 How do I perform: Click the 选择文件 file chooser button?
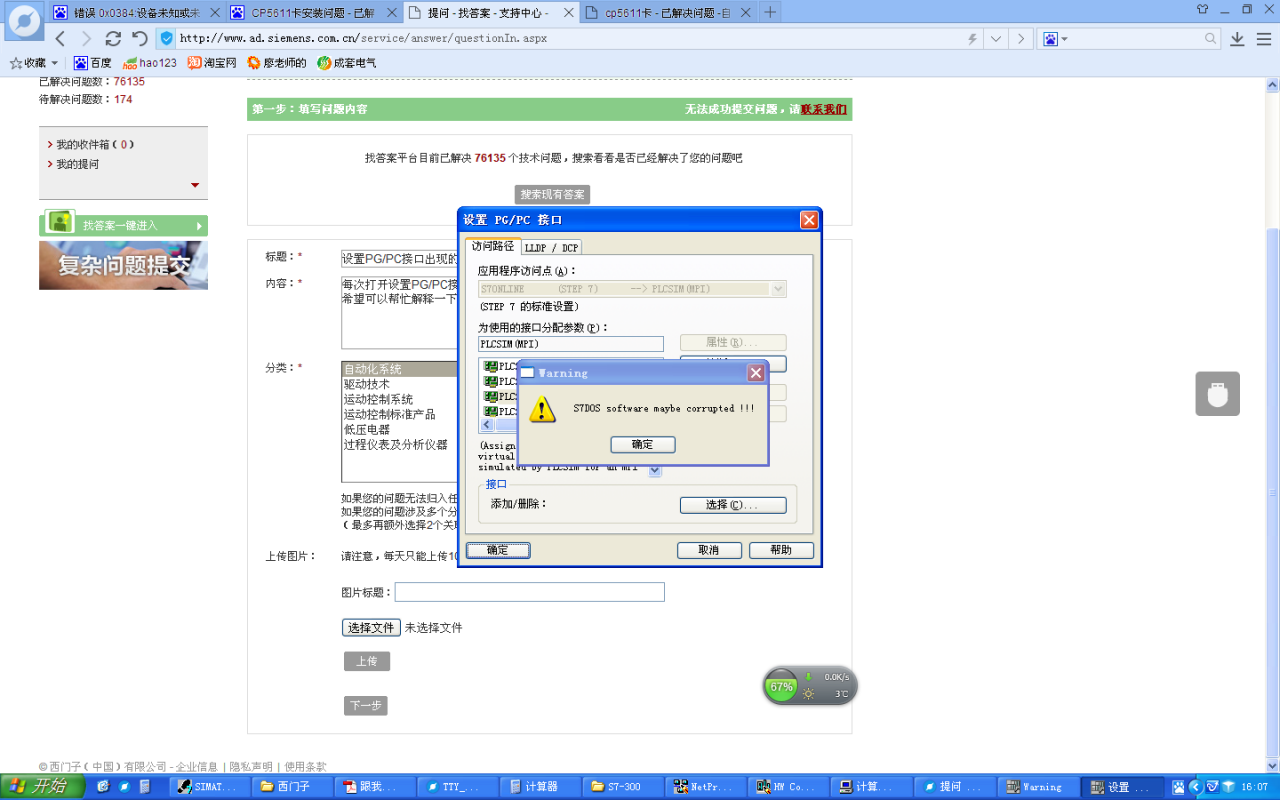[371, 628]
